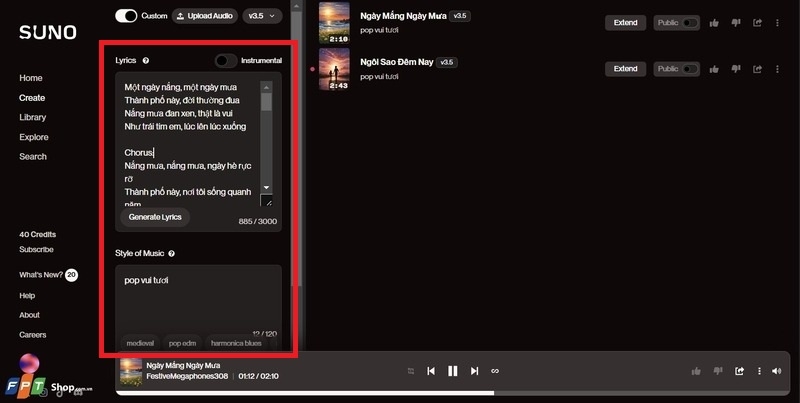Viewport: 800px width, 403px height.
Task: Open the Explore page
Action: tap(34, 137)
